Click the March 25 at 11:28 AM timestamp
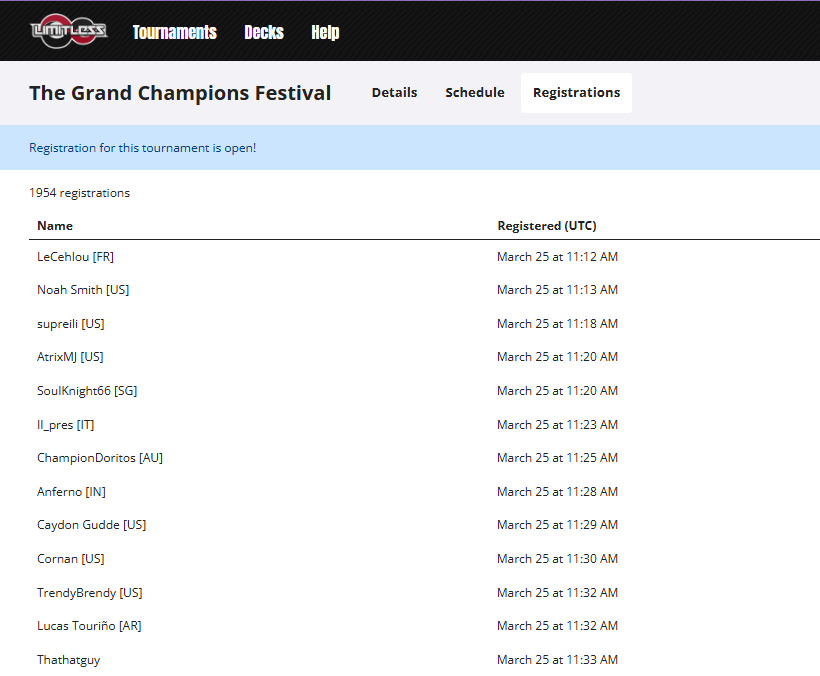The width and height of the screenshot is (820, 676). [557, 491]
